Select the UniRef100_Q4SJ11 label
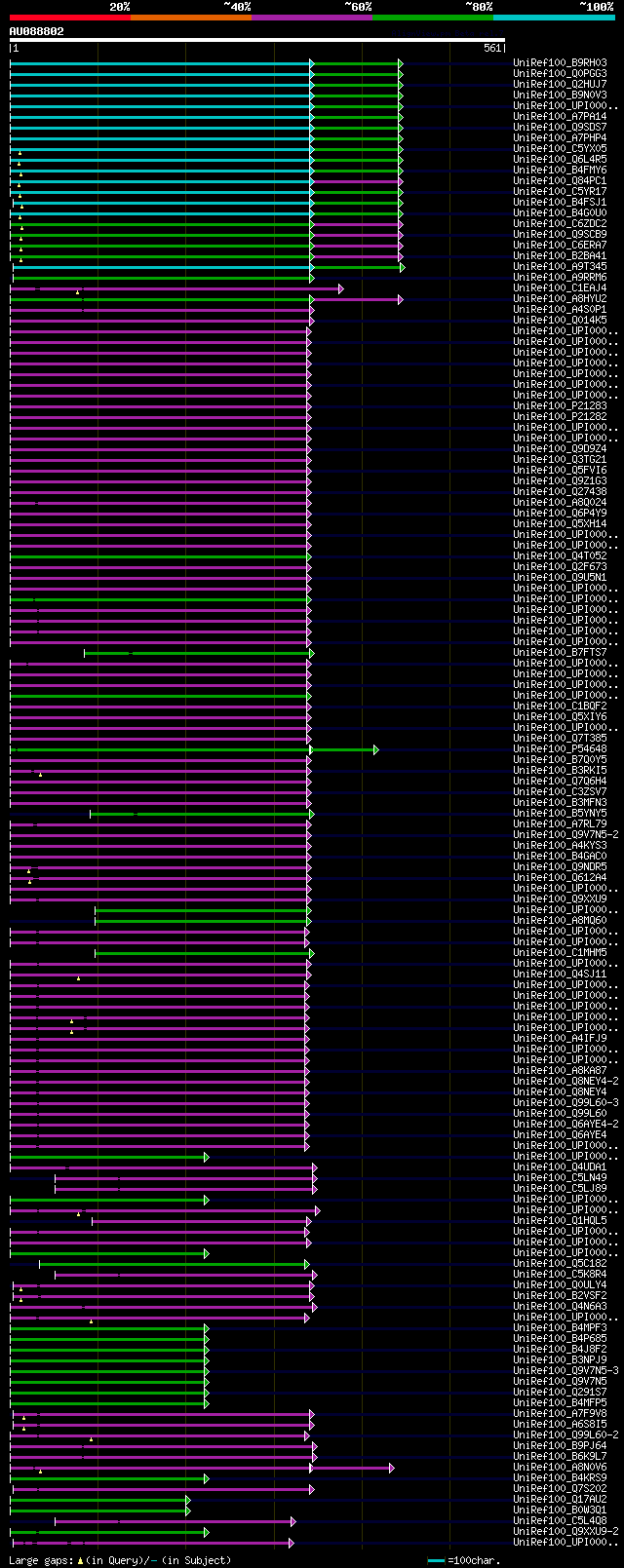624x1568 pixels. pyautogui.click(x=561, y=974)
